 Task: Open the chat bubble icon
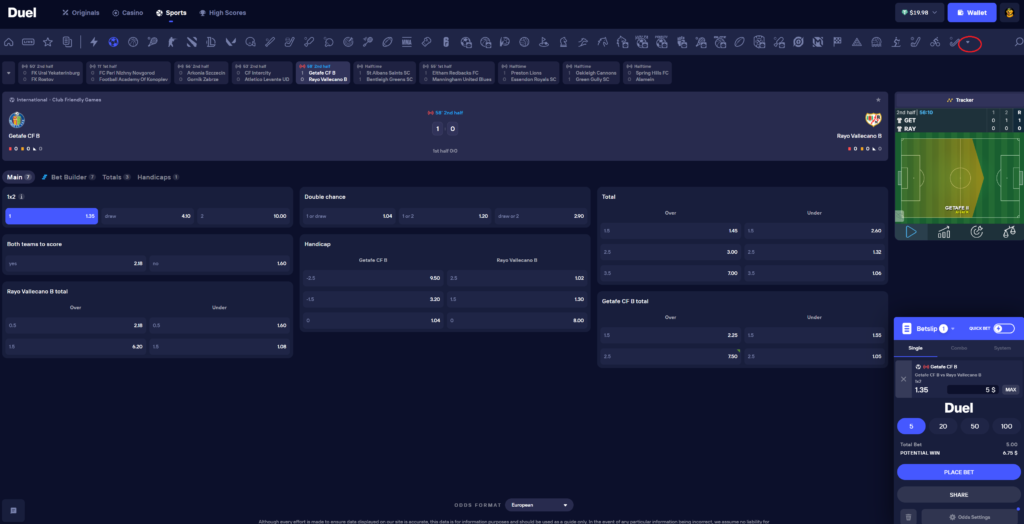pos(13,510)
